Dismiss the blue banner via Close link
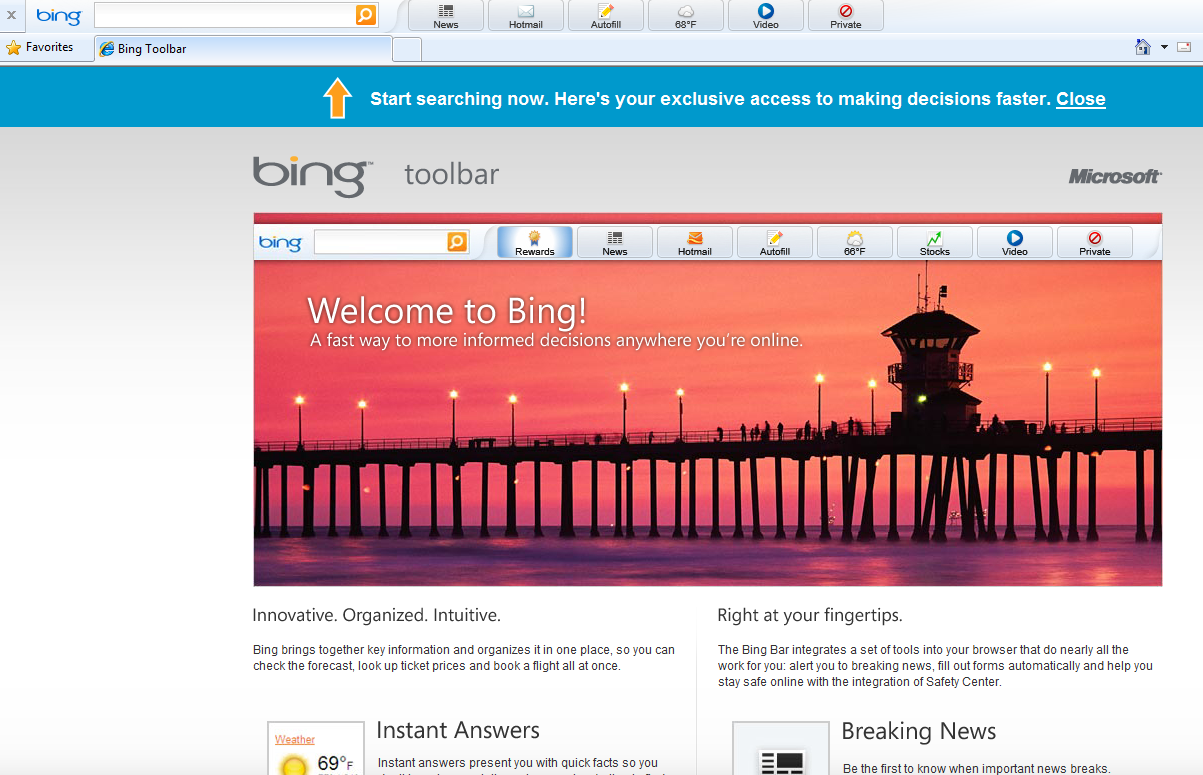The image size is (1203, 775). (1081, 99)
